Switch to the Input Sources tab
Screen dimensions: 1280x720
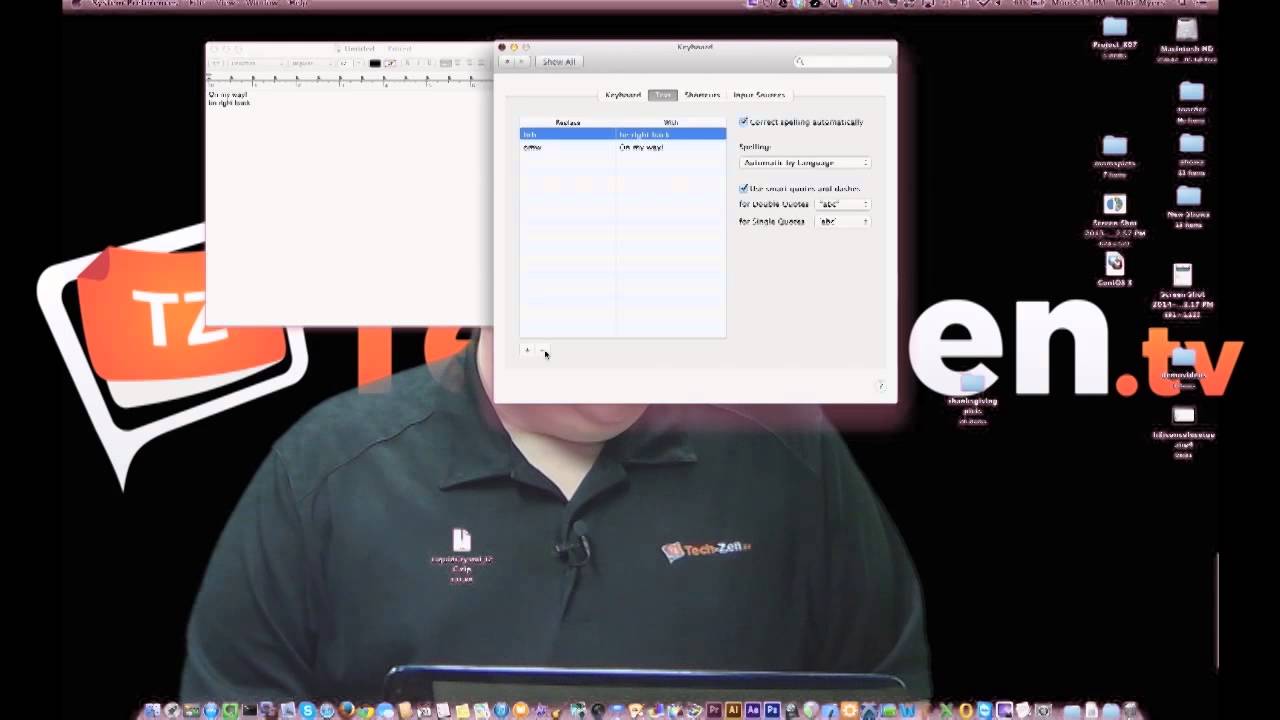pyautogui.click(x=759, y=95)
